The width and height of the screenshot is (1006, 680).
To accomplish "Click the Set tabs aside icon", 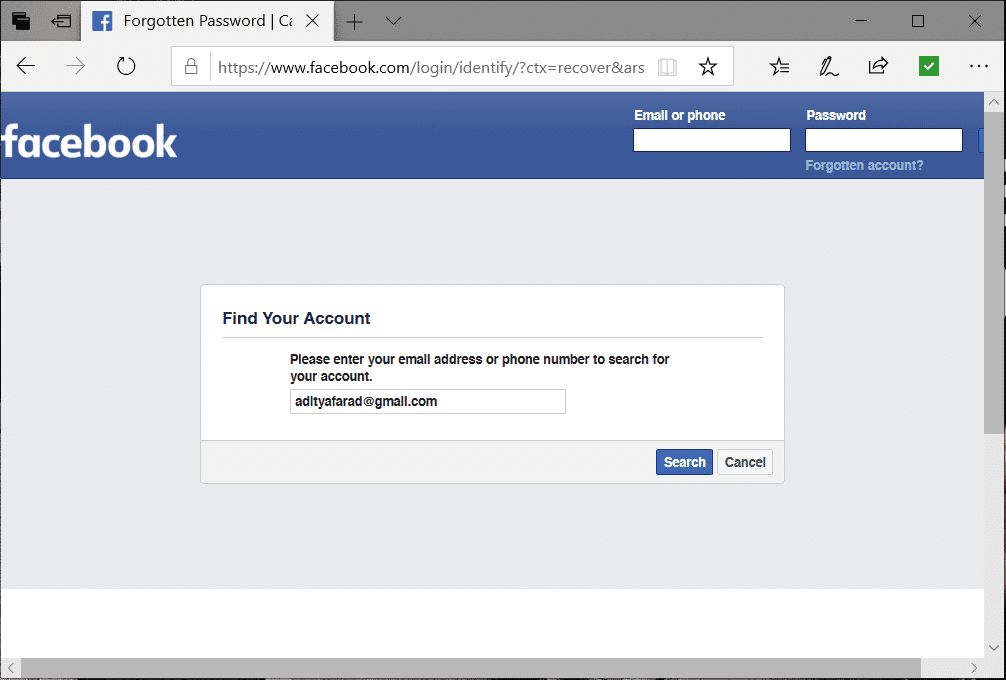I will (x=61, y=21).
